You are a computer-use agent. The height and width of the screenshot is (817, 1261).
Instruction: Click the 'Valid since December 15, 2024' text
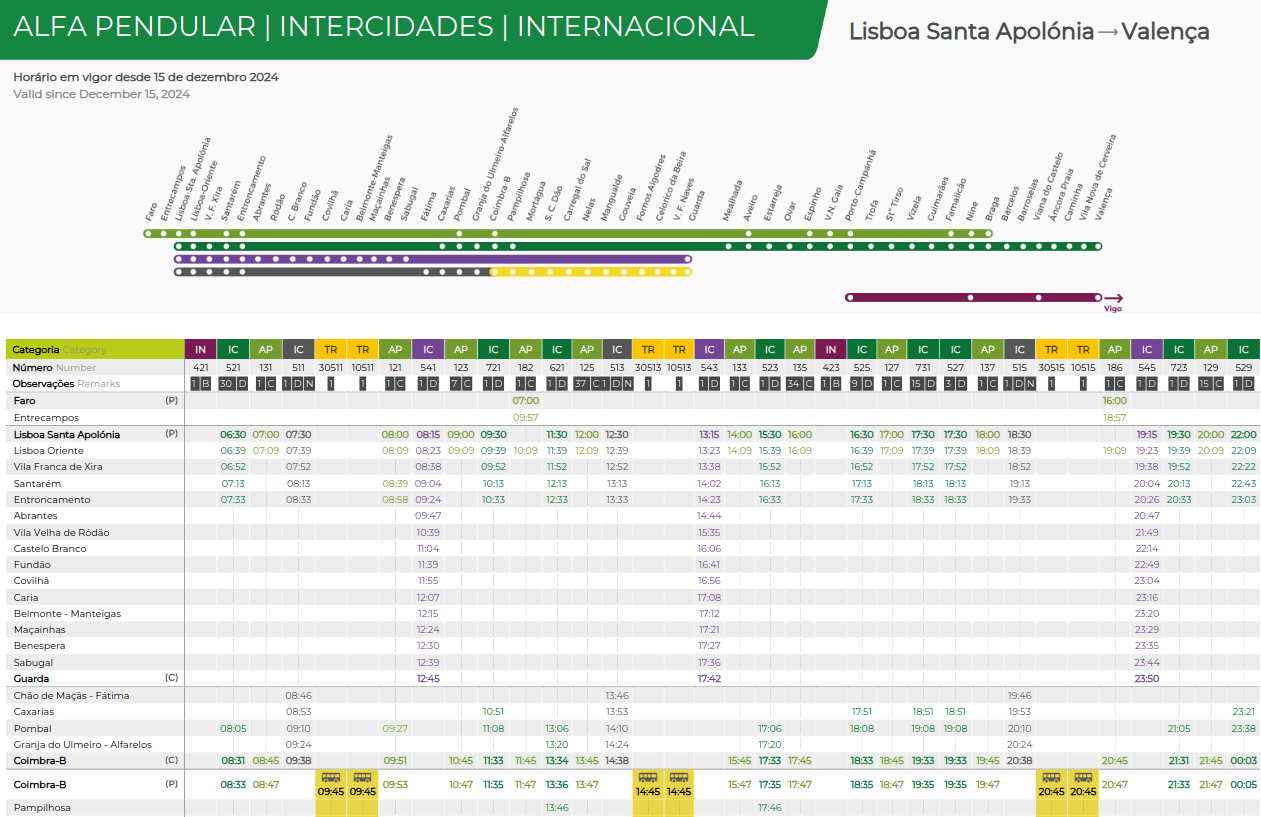(101, 94)
